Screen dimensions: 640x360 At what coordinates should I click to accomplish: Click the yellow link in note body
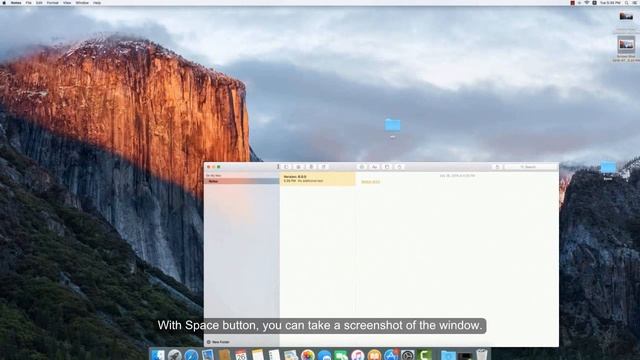pyautogui.click(x=371, y=182)
